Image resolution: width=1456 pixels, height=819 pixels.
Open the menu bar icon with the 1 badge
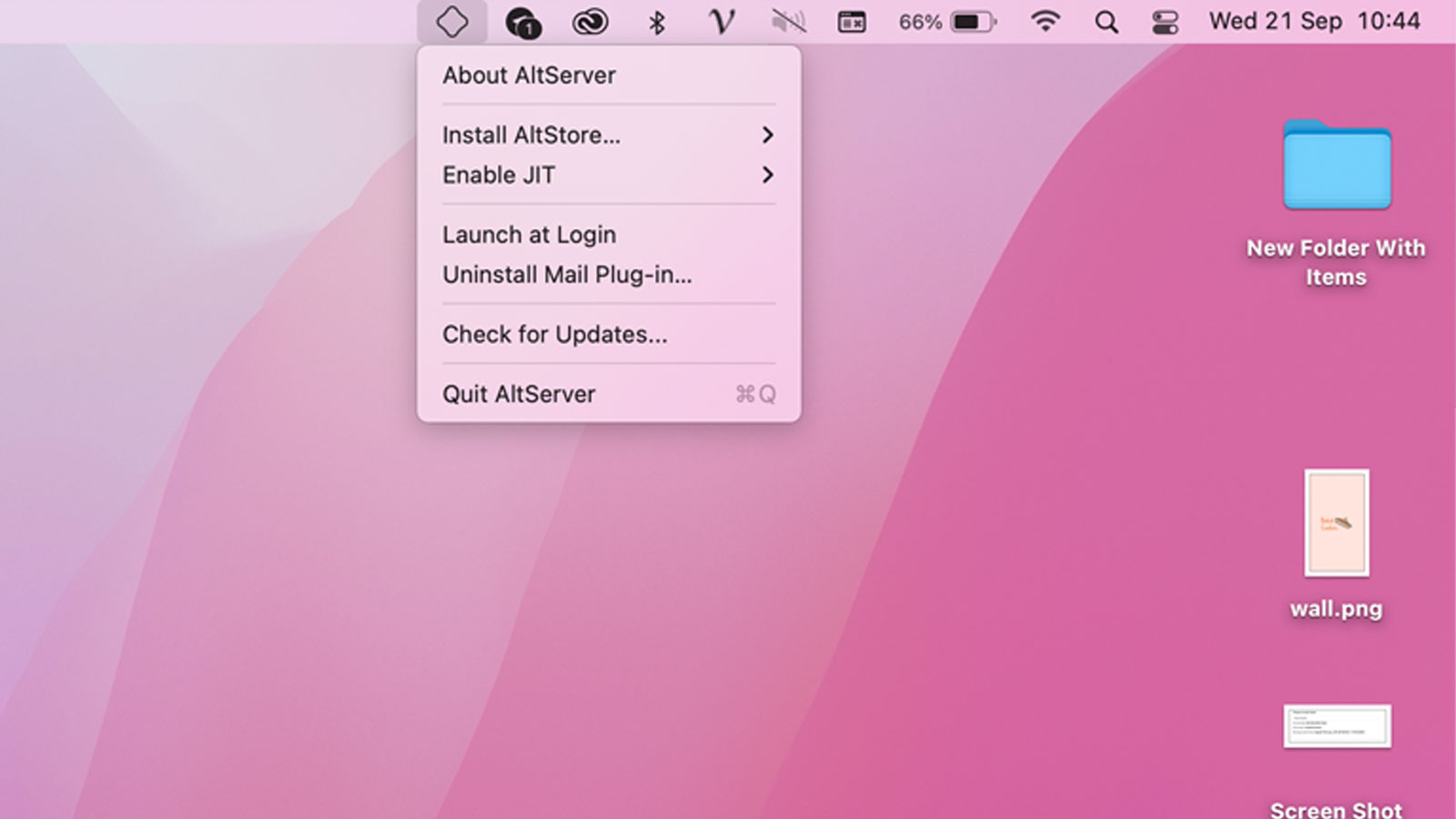tap(522, 22)
